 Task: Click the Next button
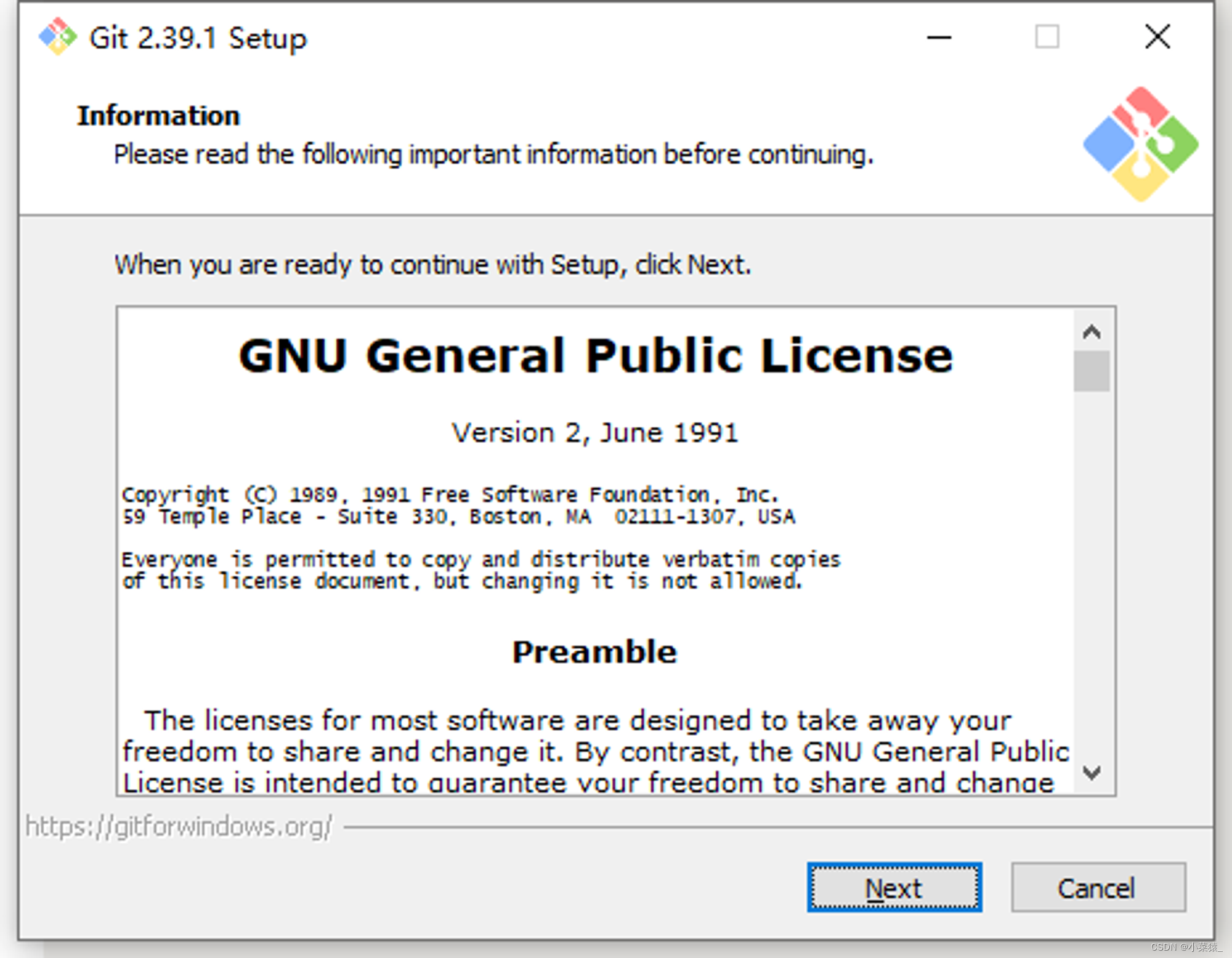pos(894,887)
